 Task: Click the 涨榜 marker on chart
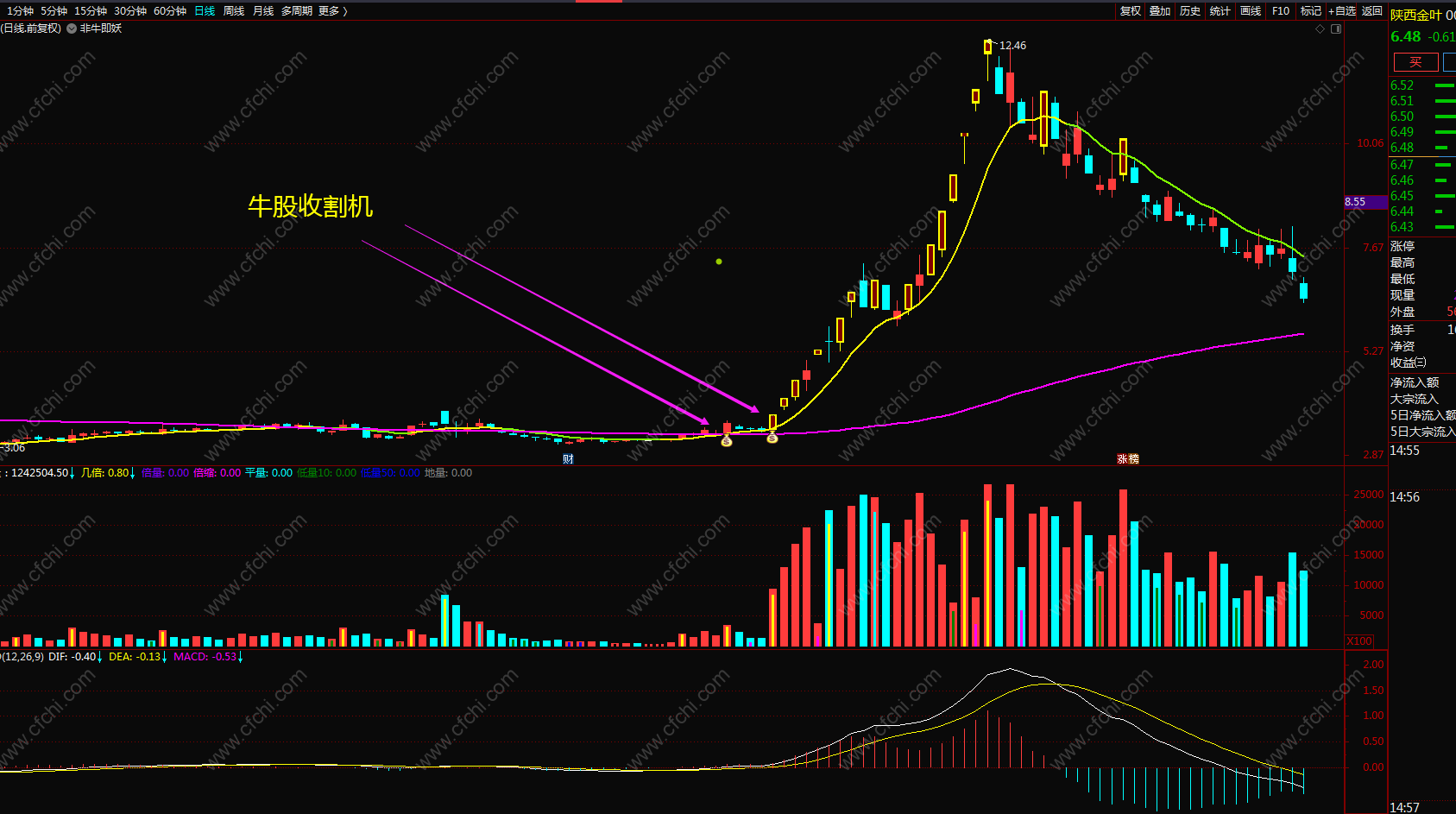(x=1128, y=459)
